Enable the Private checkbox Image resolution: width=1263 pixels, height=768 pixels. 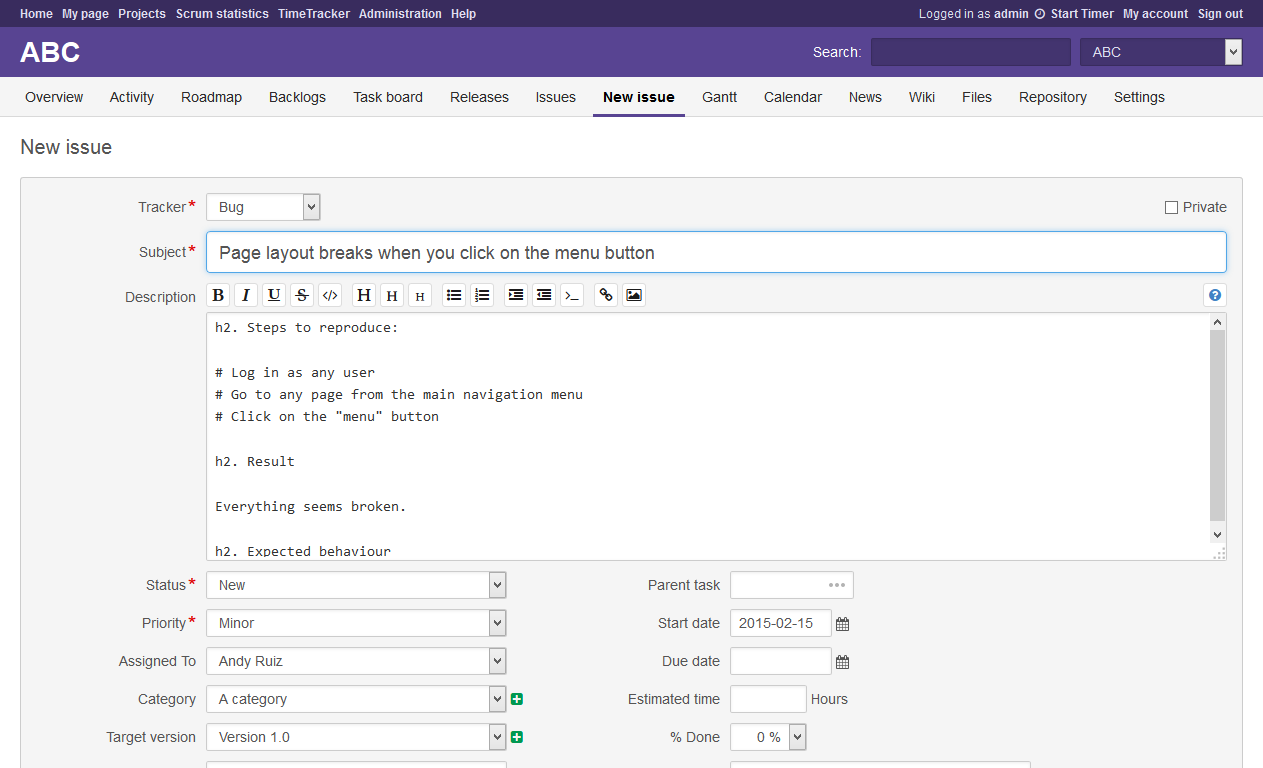tap(1171, 207)
